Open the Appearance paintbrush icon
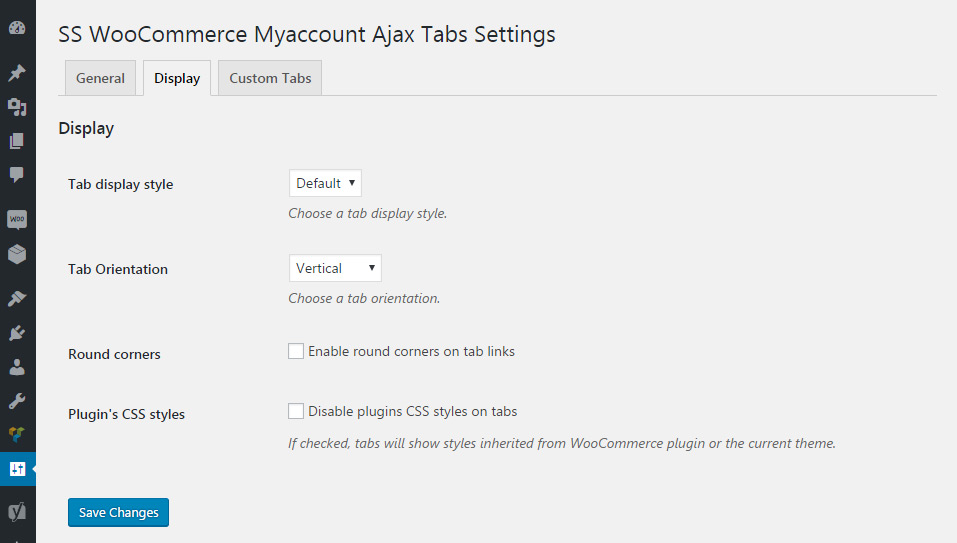 click(x=17, y=298)
